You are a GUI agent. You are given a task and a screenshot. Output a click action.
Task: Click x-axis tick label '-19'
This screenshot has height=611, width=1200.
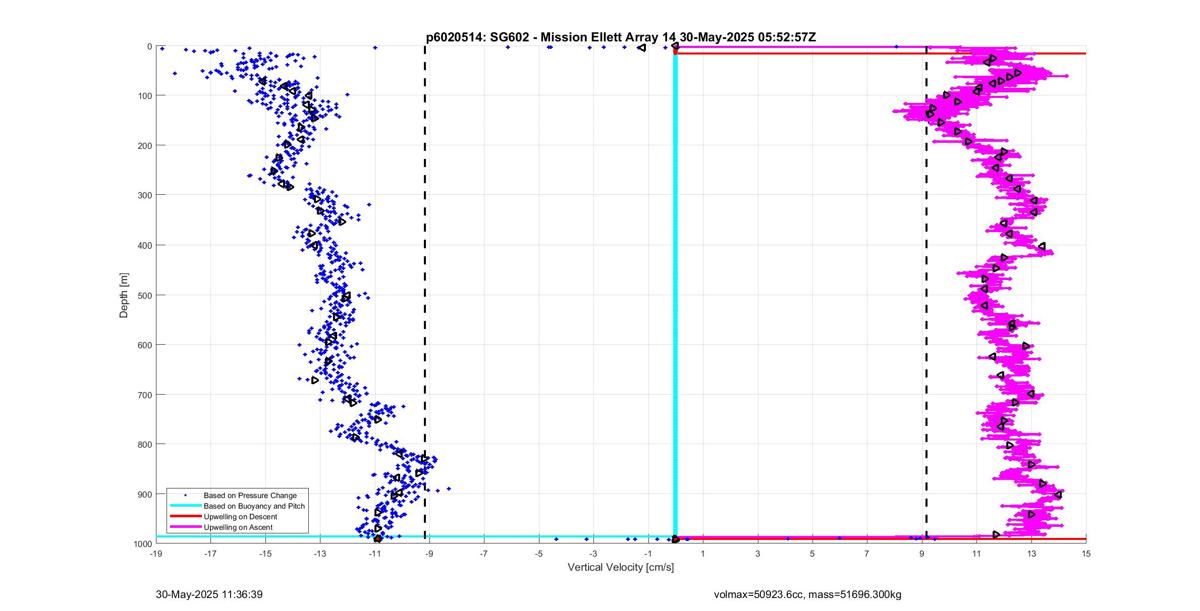(x=156, y=553)
